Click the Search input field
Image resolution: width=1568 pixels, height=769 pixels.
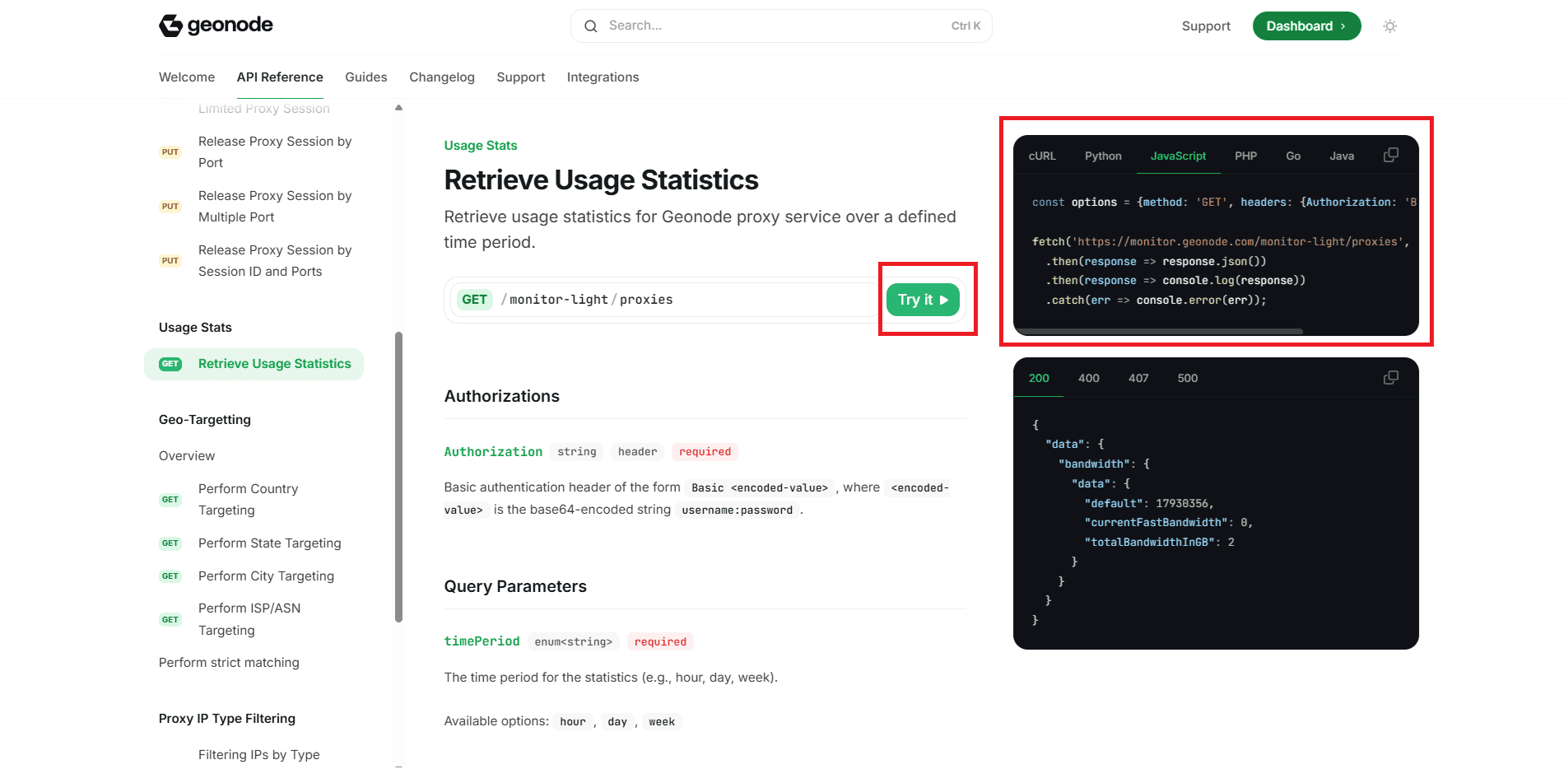[x=774, y=26]
